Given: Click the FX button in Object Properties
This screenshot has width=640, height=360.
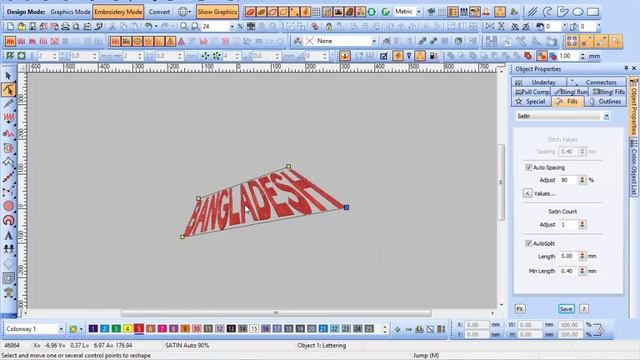Looking at the screenshot, I should (520, 309).
